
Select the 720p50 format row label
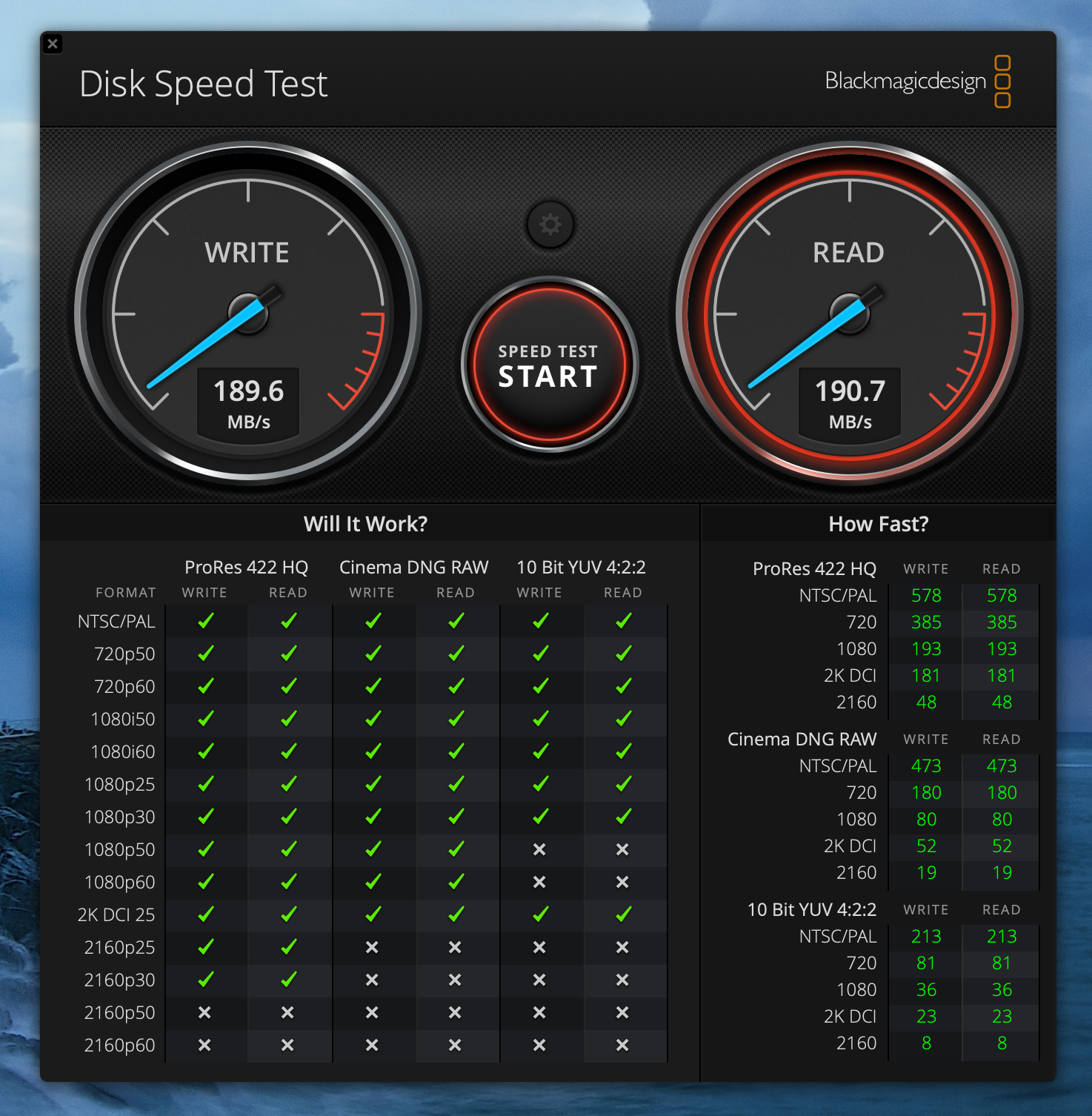click(124, 654)
